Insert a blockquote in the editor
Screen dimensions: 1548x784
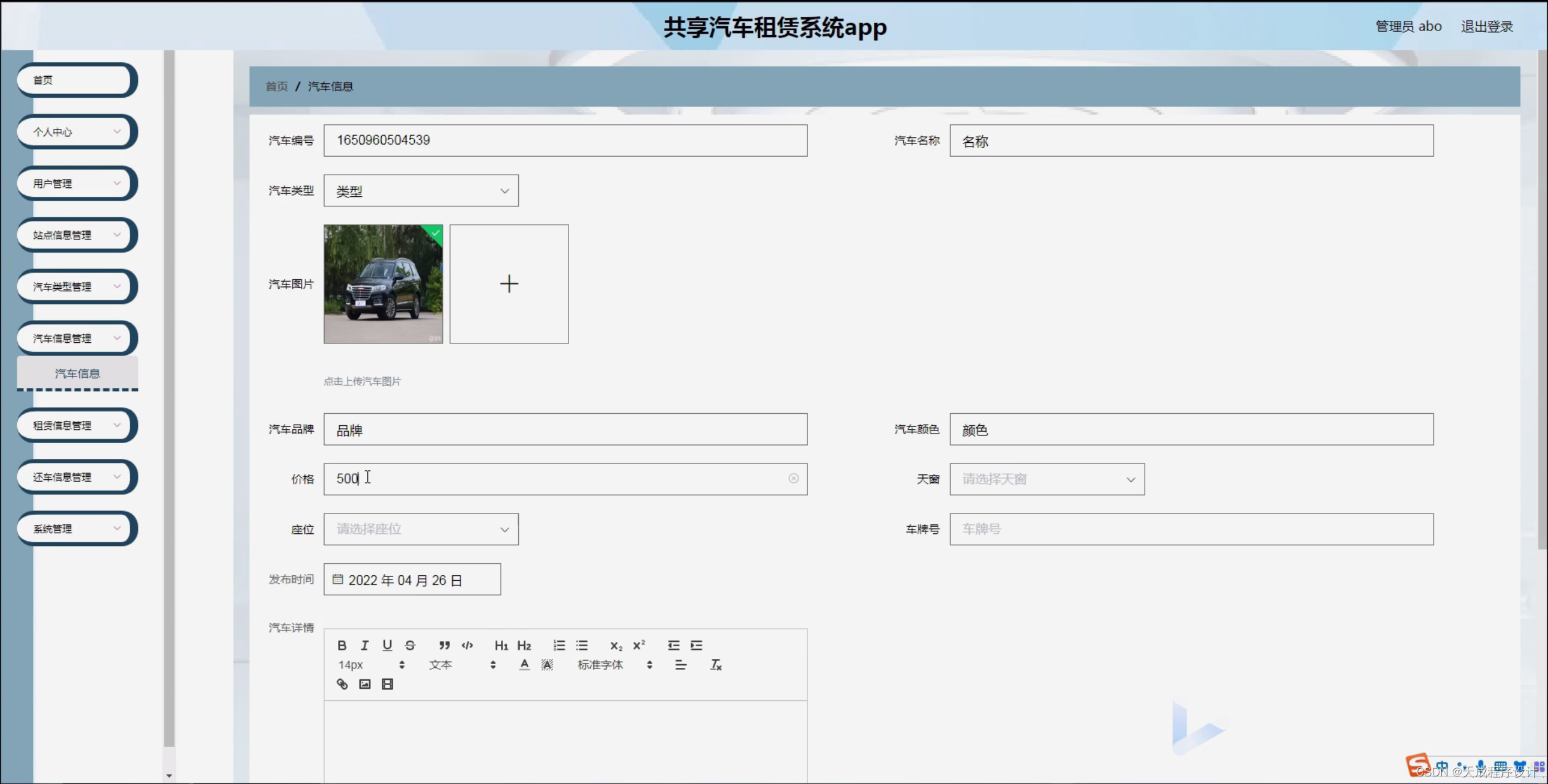coord(444,645)
